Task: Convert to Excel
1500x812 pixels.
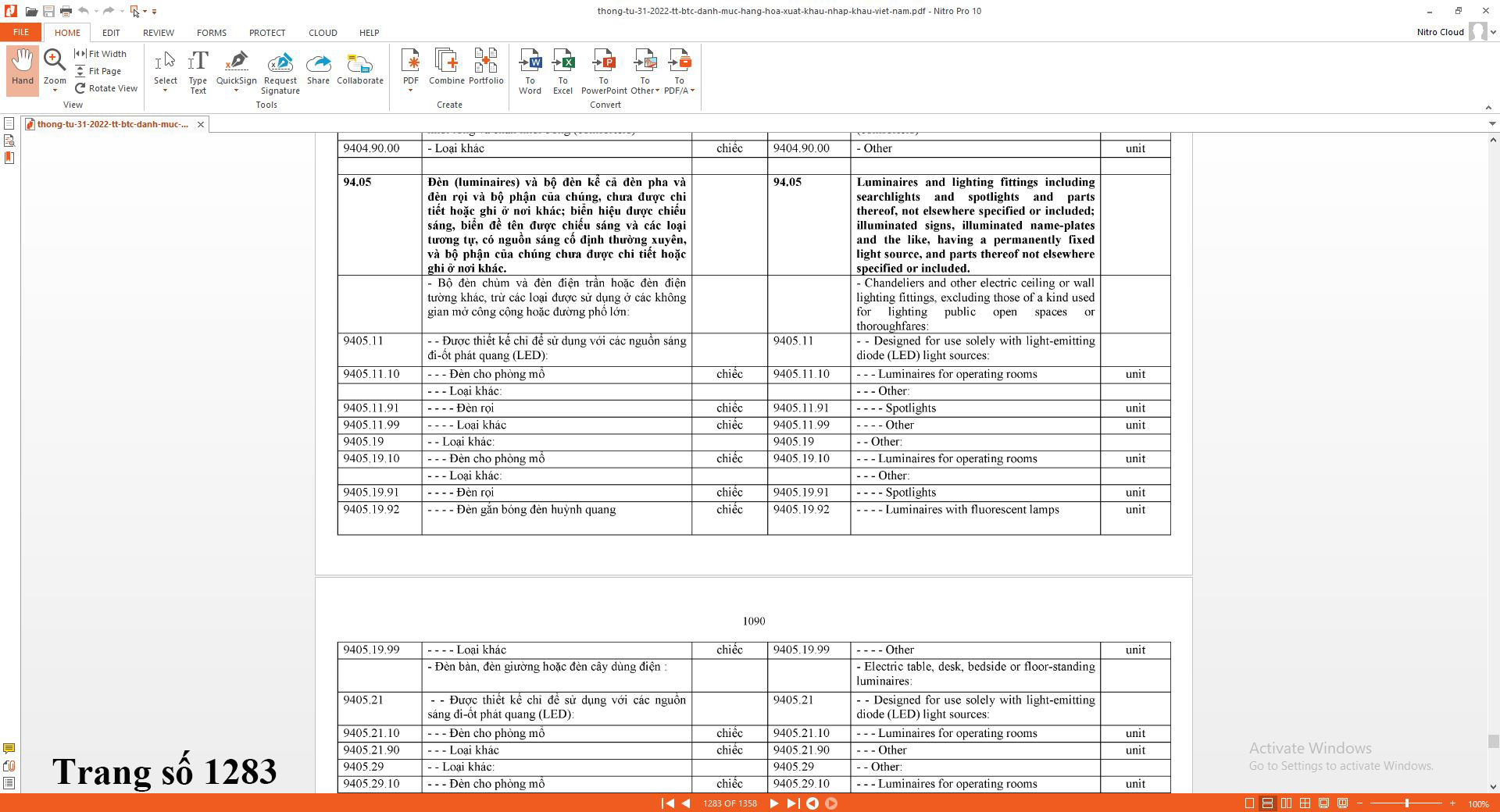Action: [563, 71]
